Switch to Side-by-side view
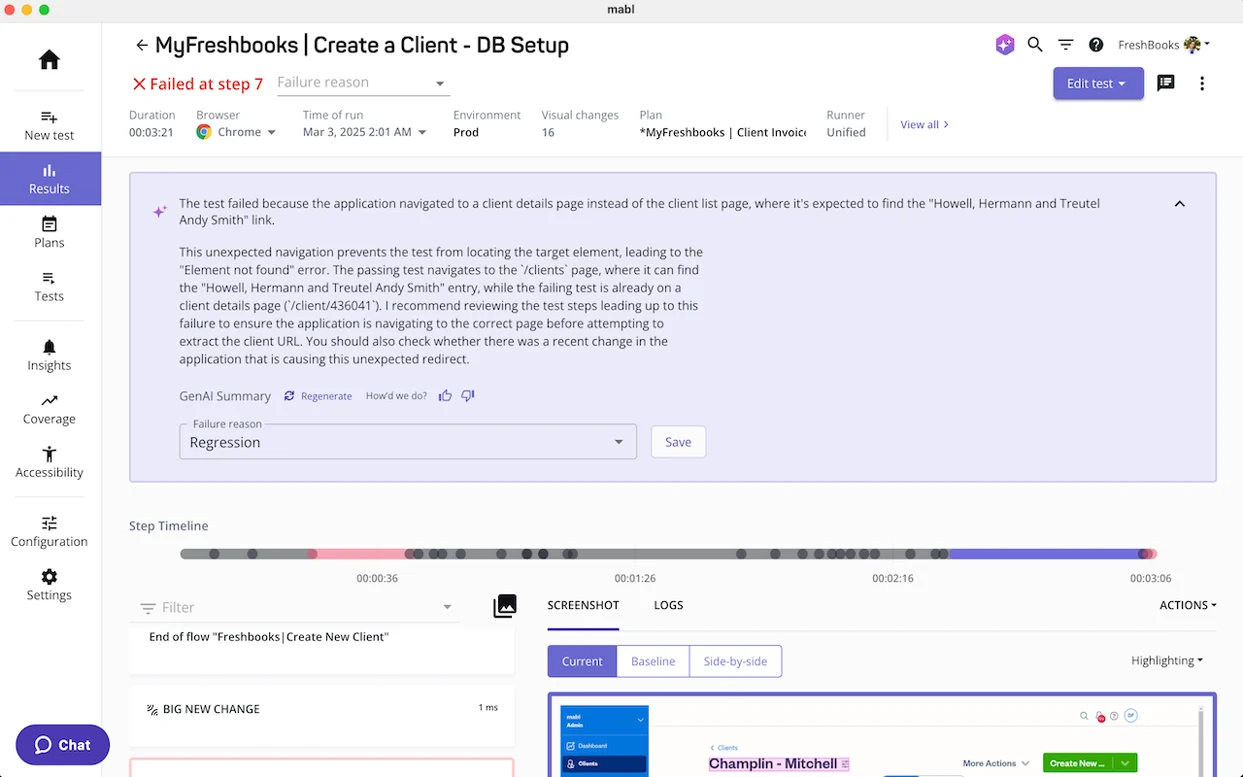The width and height of the screenshot is (1243, 777). (x=735, y=661)
